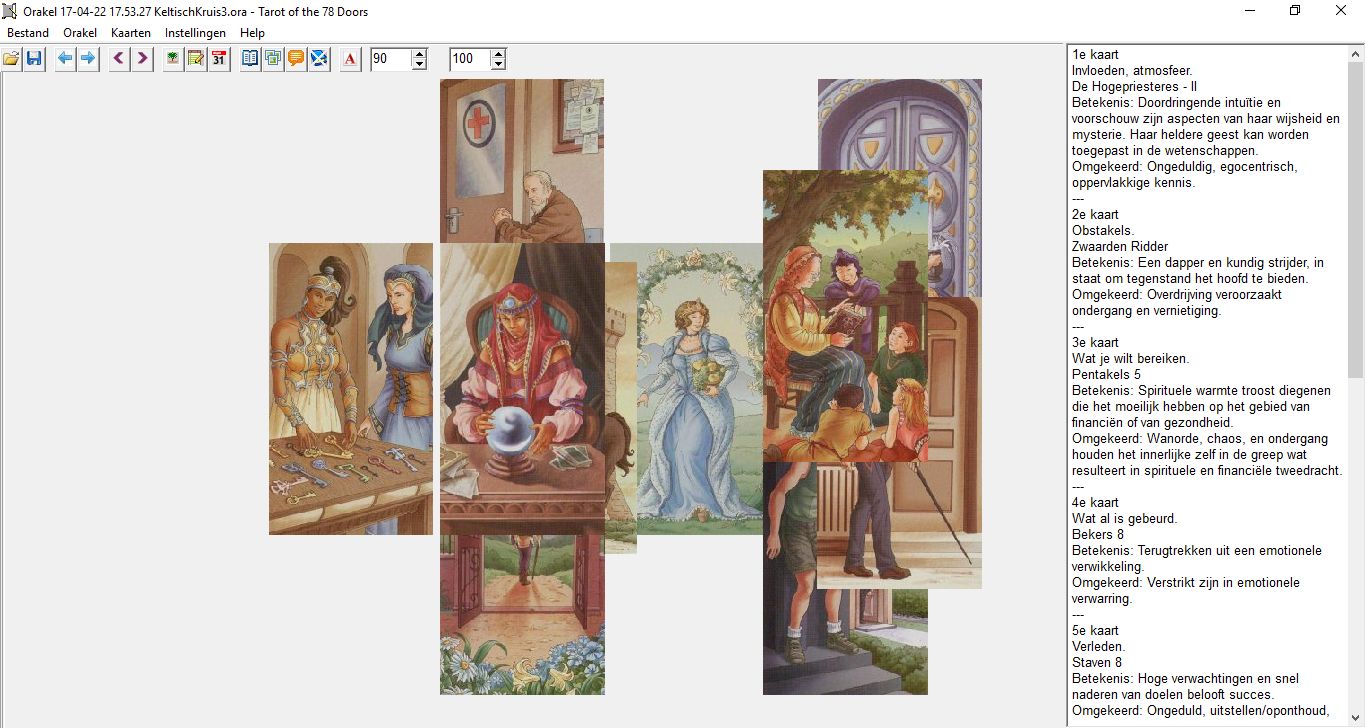Select the old man at red cross door card
This screenshot has width=1366, height=728.
coord(522,160)
